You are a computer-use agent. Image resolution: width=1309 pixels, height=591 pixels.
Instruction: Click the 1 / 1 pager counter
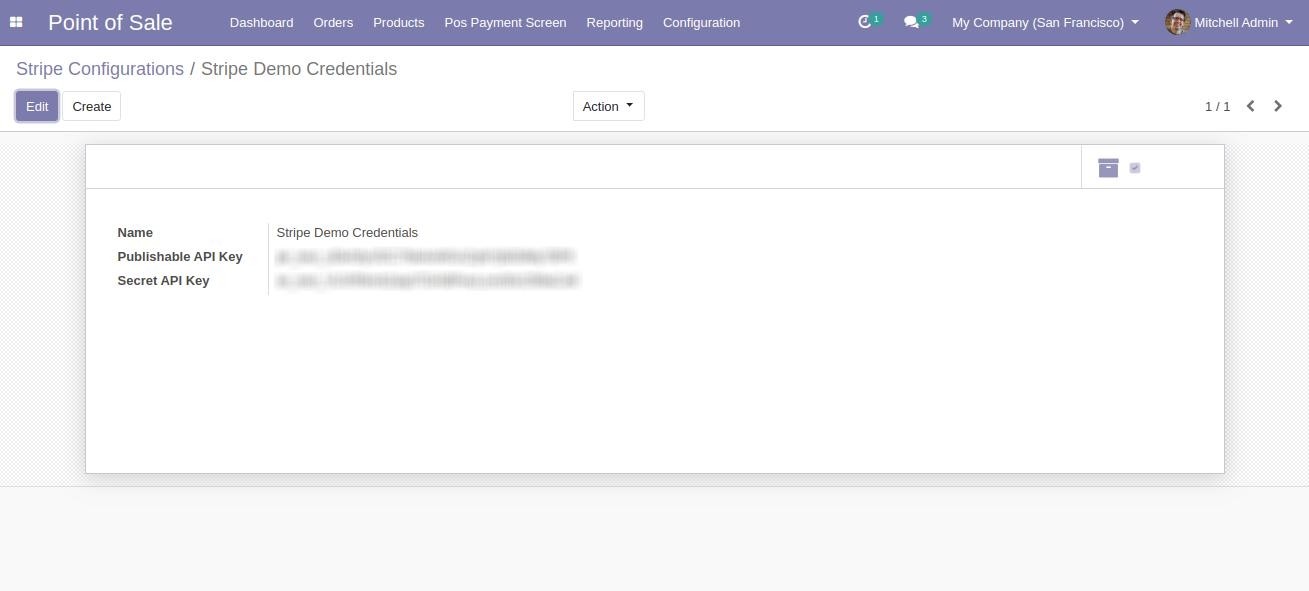(x=1217, y=106)
